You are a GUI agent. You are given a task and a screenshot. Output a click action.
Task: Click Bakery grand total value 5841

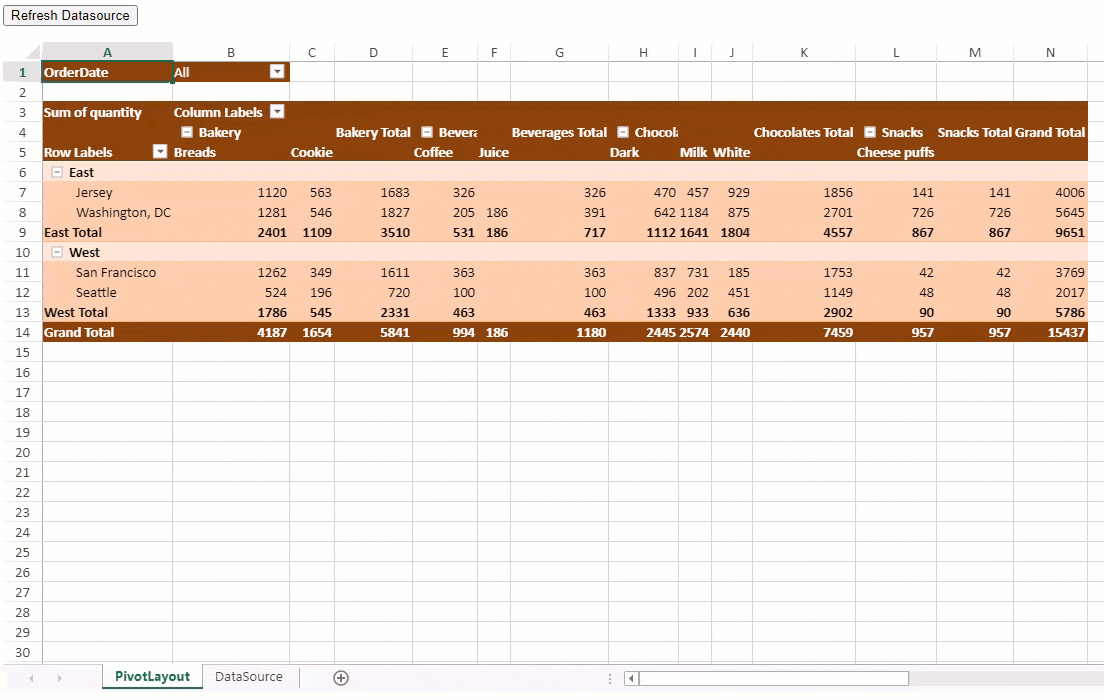(x=395, y=332)
